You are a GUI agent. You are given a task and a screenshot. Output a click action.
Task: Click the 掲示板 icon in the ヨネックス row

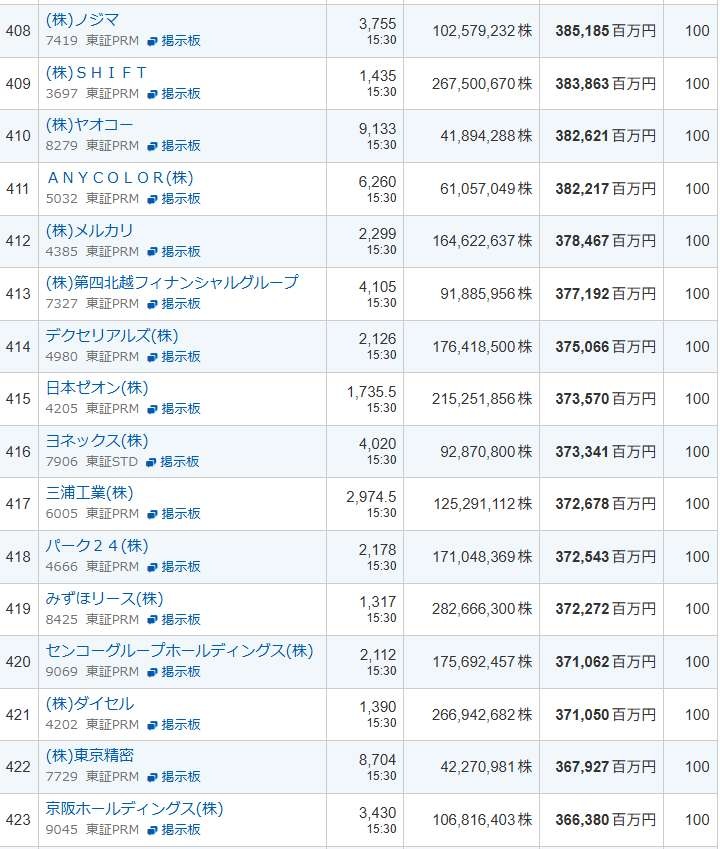(x=152, y=462)
